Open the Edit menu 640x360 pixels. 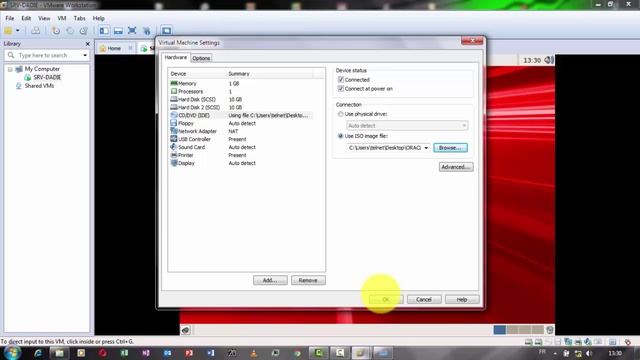(26, 18)
